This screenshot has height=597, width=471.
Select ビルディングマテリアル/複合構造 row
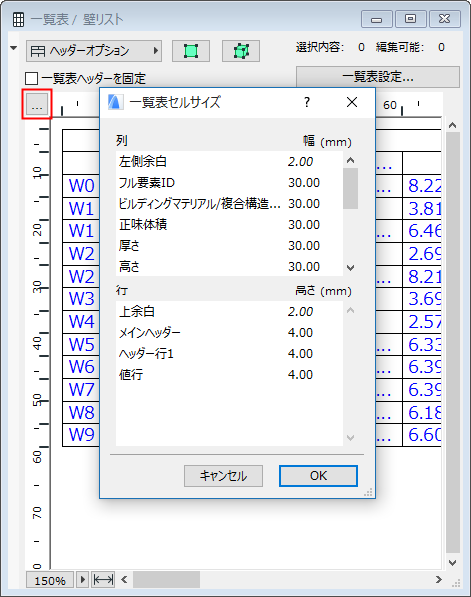coord(229,204)
